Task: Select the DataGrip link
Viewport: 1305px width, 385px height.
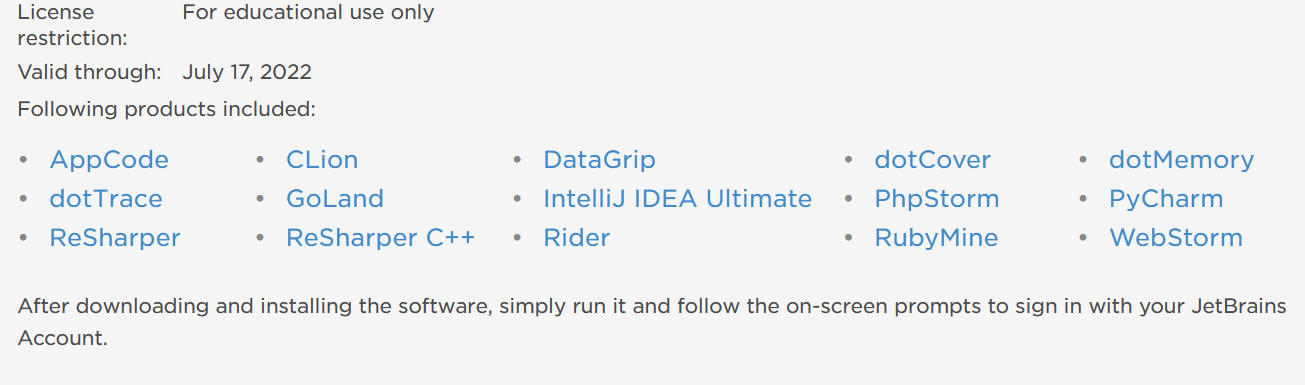Action: (600, 160)
